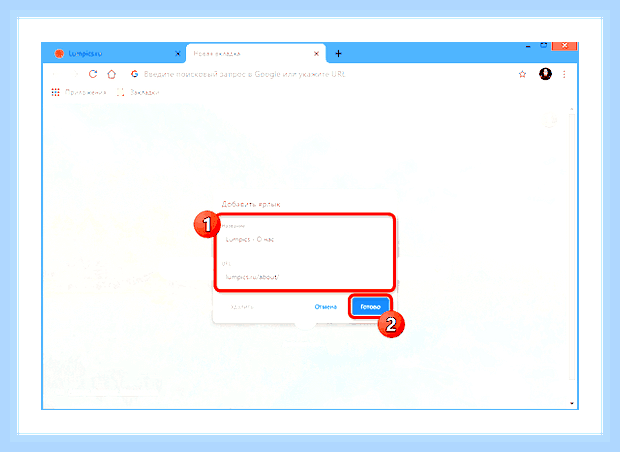Open the Приложения apps shortcut
Viewport: 620px width, 452px height.
click(79, 92)
